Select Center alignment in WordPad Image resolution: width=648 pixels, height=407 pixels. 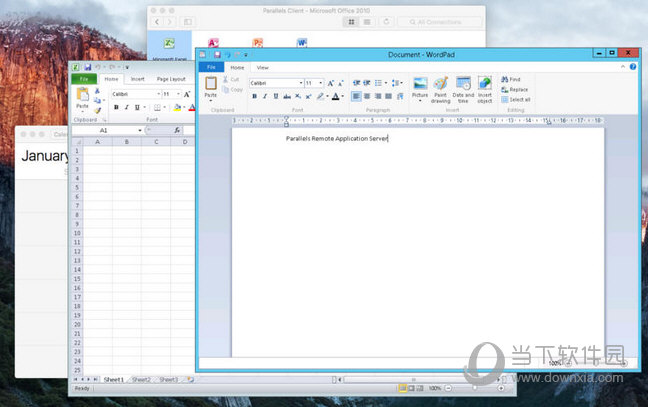click(367, 96)
